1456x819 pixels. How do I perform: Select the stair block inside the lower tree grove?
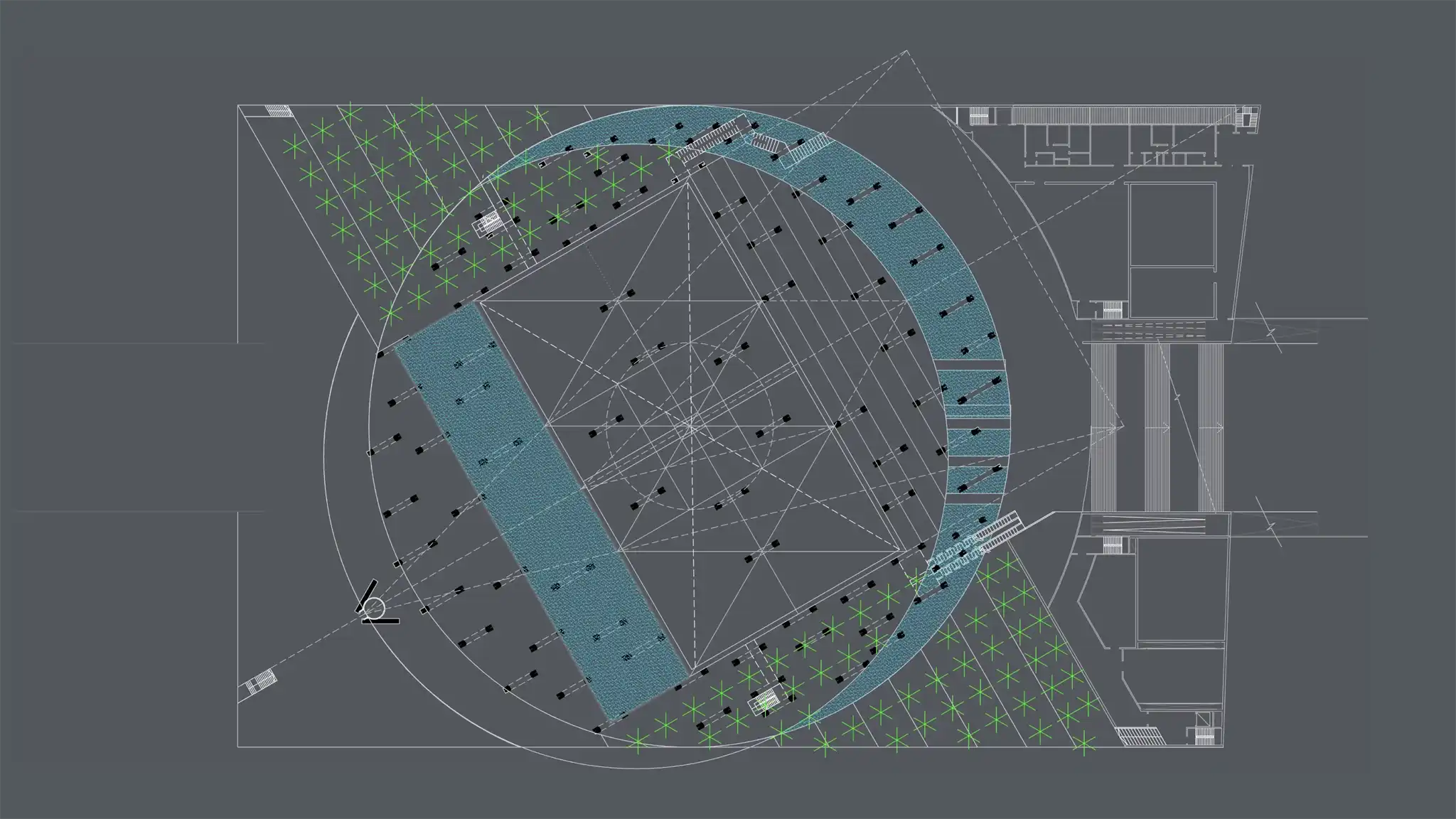click(x=766, y=700)
